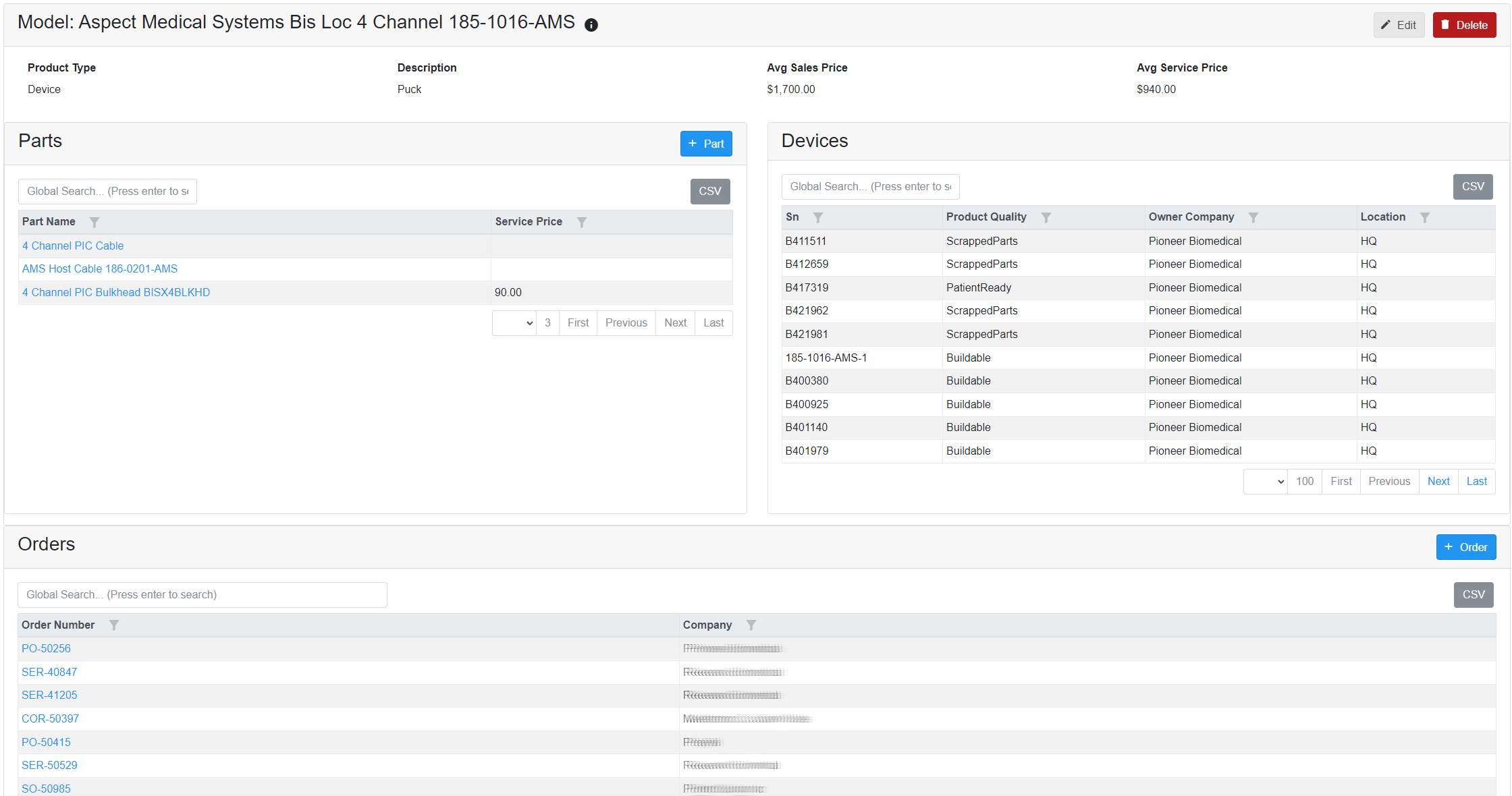Open 4 Channel PIC Cable part
The image size is (1512, 796).
click(73, 246)
